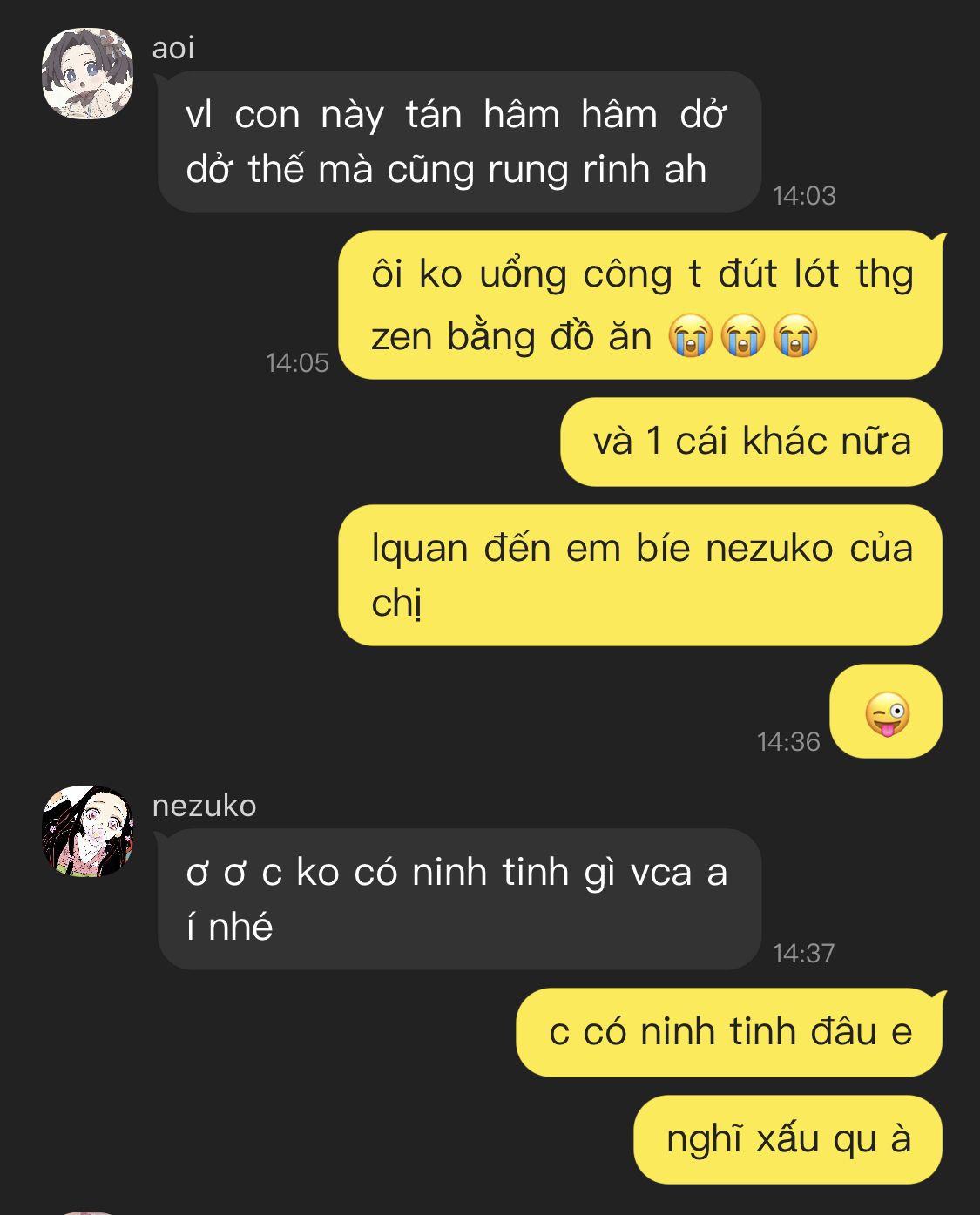Tap the winking tongue emoji message
This screenshot has width=980, height=1215.
[886, 712]
